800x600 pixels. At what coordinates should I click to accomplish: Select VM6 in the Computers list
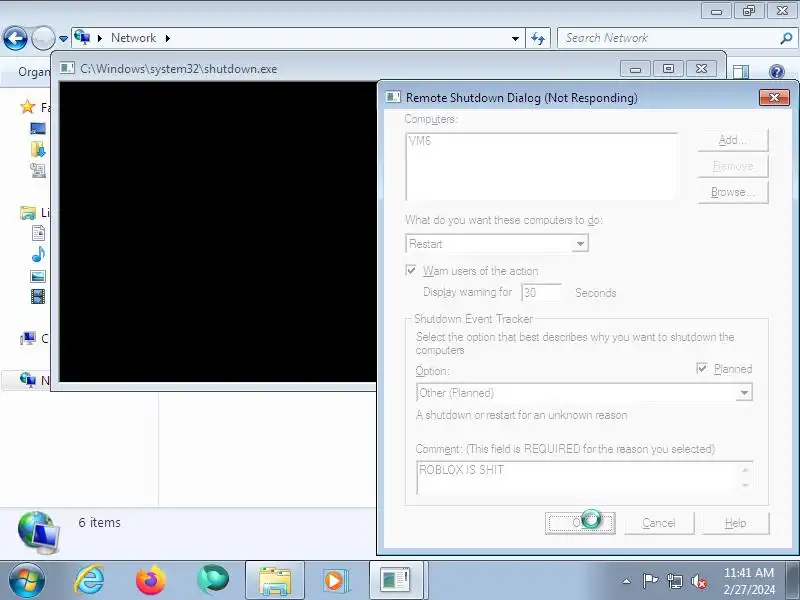click(x=420, y=141)
